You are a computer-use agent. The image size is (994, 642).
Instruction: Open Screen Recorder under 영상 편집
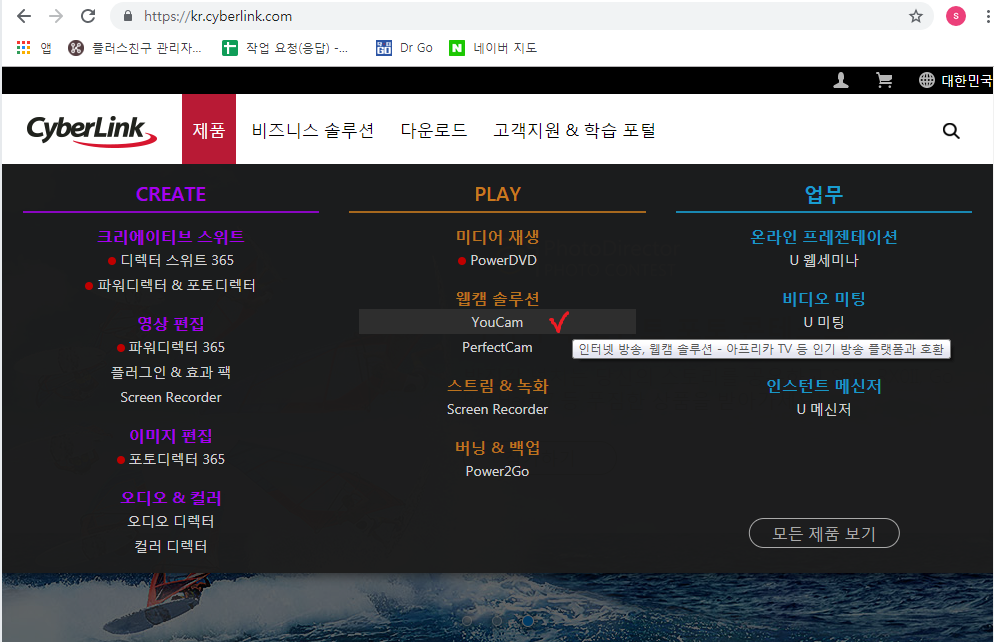(x=171, y=397)
